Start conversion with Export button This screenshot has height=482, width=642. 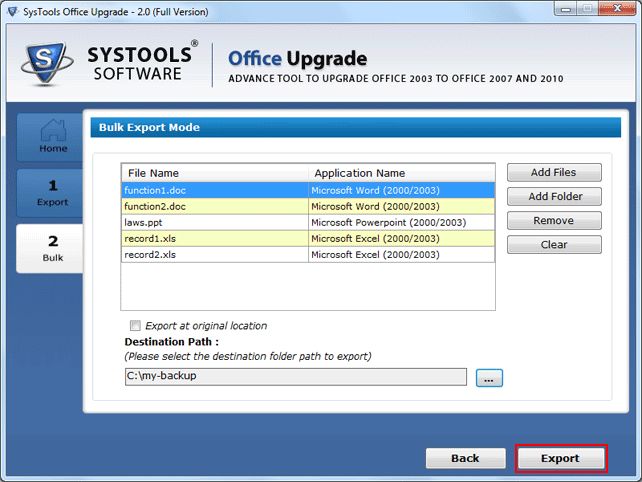(x=561, y=458)
